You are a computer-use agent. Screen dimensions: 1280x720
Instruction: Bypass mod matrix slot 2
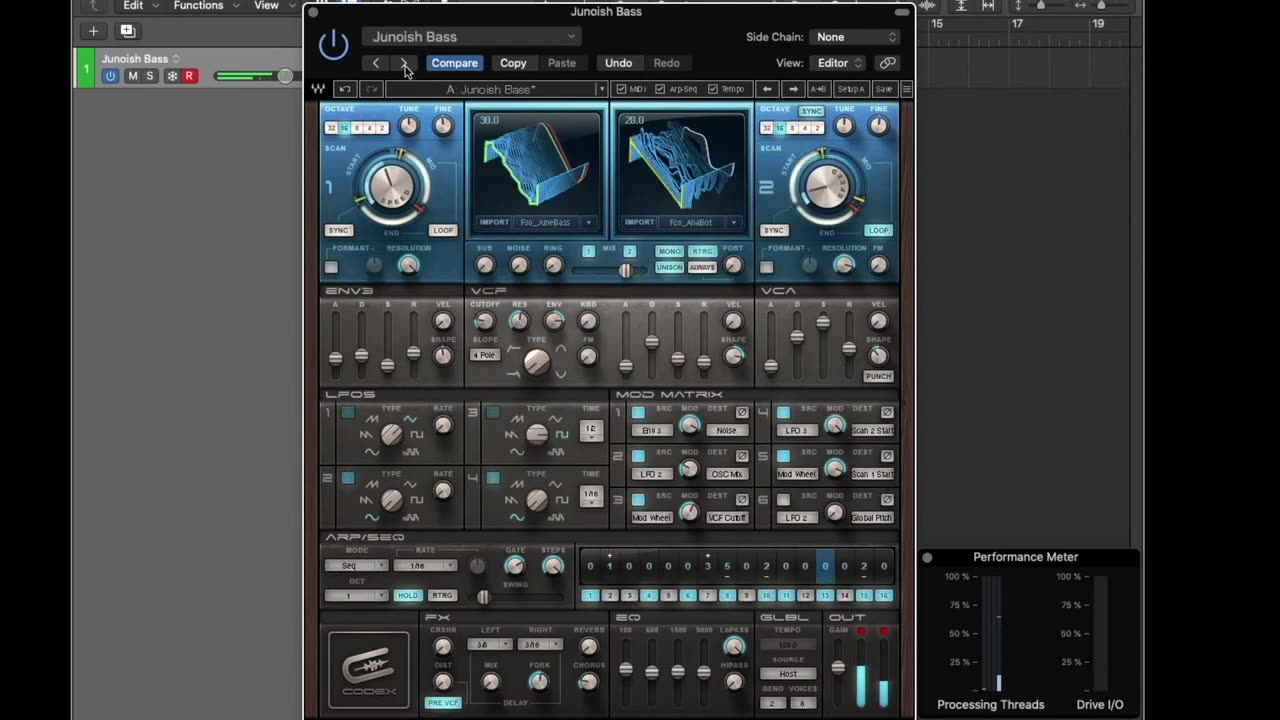742,456
